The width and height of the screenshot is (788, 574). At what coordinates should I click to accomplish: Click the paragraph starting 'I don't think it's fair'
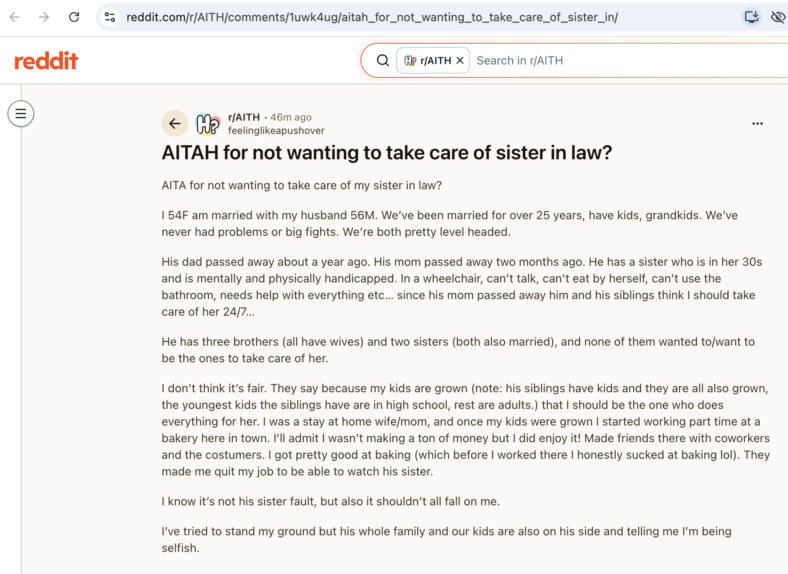pos(465,430)
